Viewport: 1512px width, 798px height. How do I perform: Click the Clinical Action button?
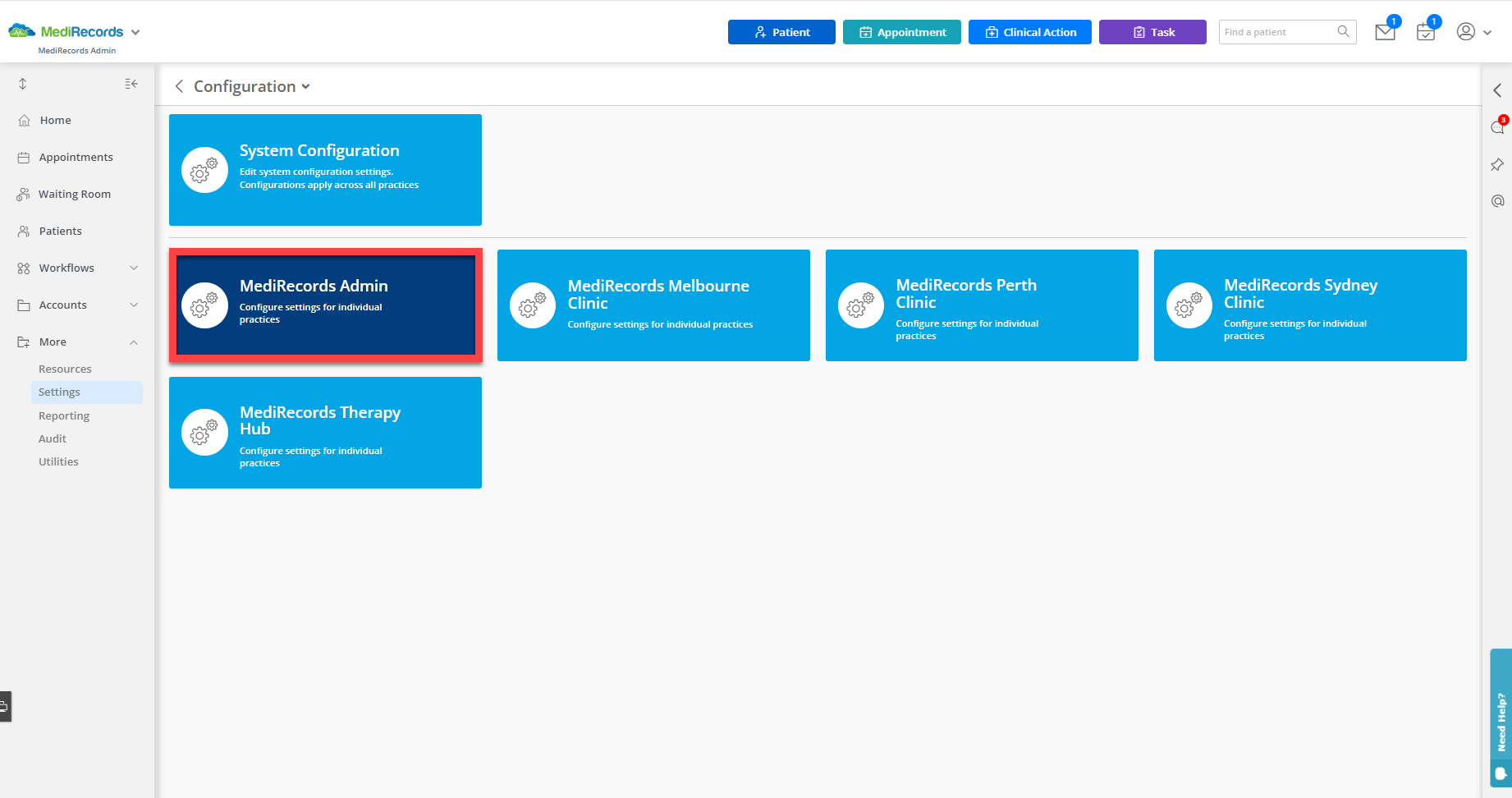point(1030,32)
